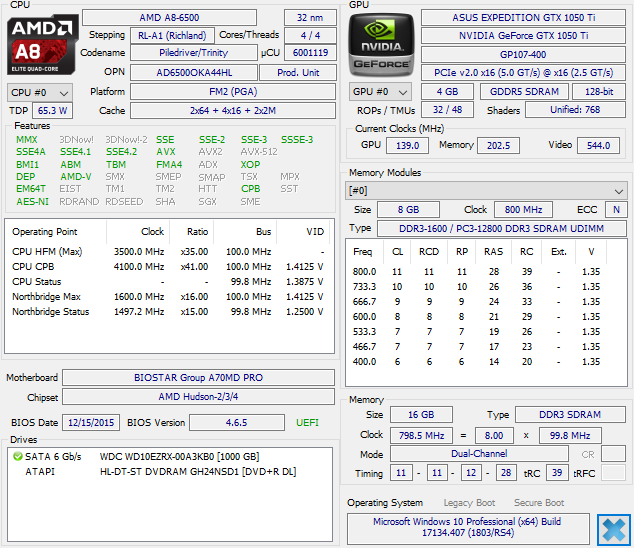The image size is (634, 548).
Task: Click the BIOS version 4.6.5 field
Action: (237, 423)
